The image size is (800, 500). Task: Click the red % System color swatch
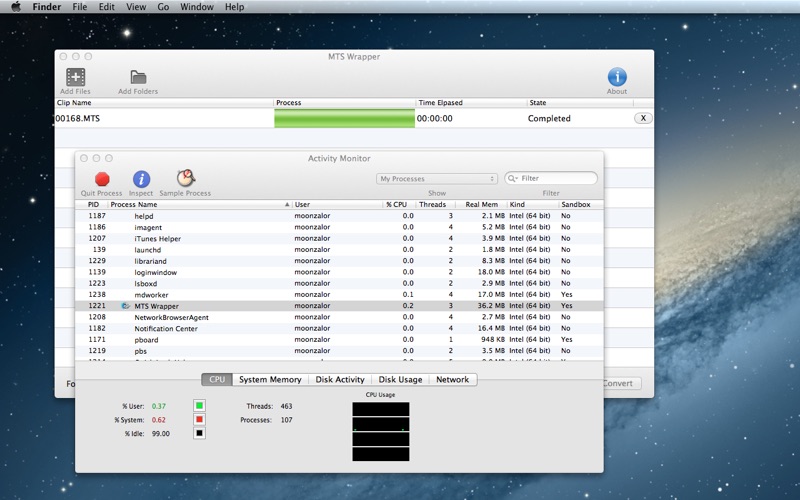(x=199, y=420)
